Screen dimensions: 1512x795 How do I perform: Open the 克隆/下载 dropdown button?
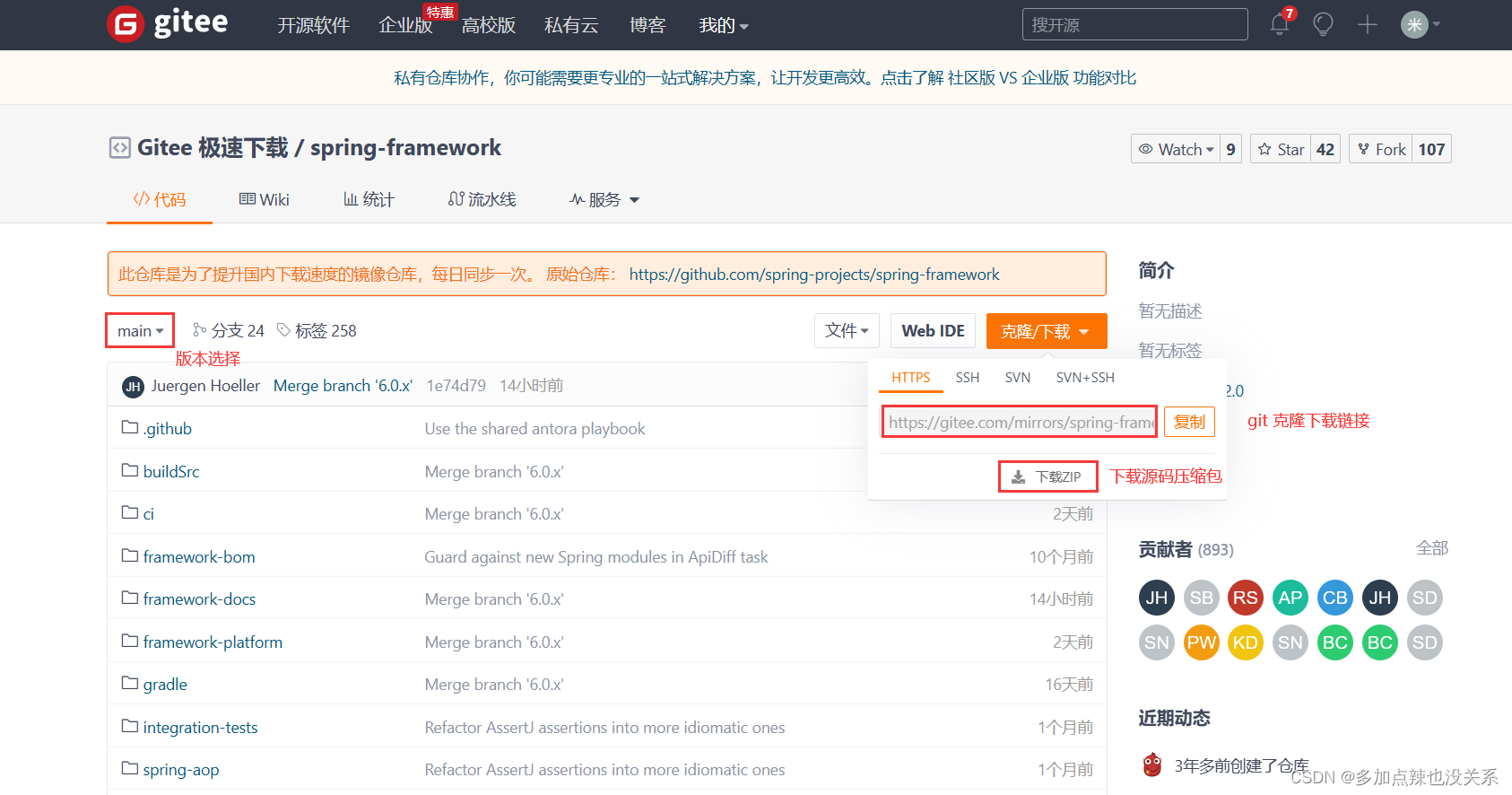point(1047,331)
